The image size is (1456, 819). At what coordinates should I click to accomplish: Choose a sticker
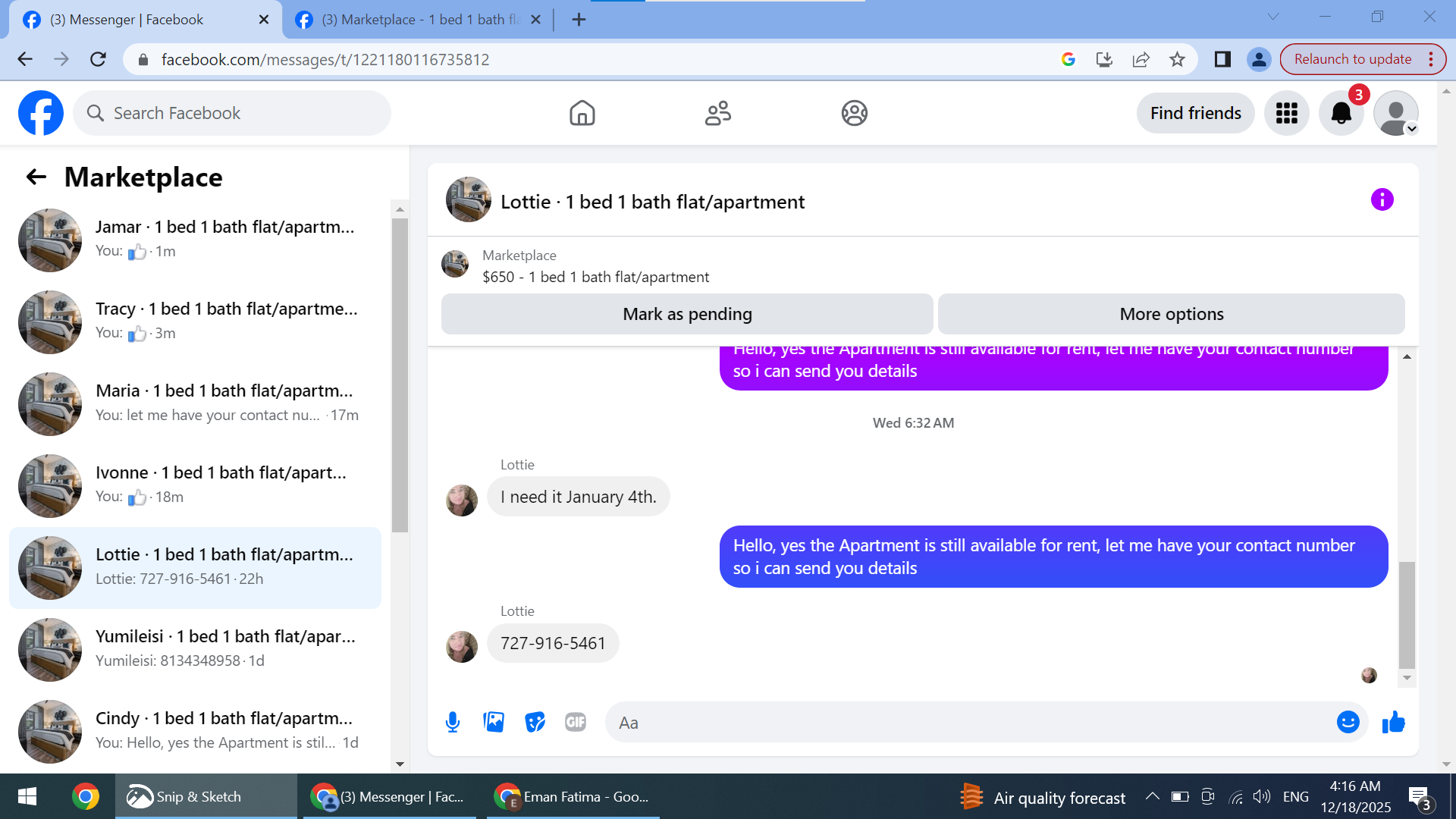[x=535, y=722]
